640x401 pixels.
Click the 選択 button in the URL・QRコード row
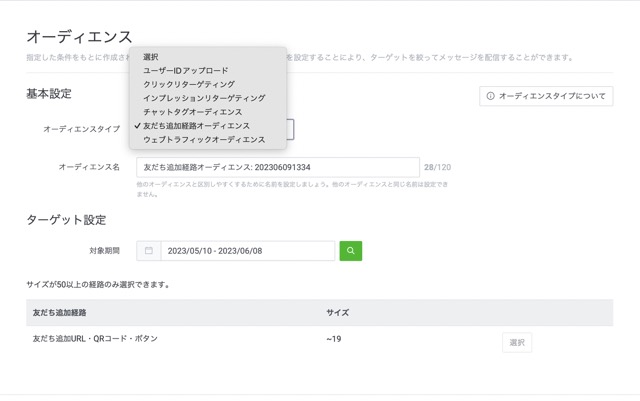point(517,343)
